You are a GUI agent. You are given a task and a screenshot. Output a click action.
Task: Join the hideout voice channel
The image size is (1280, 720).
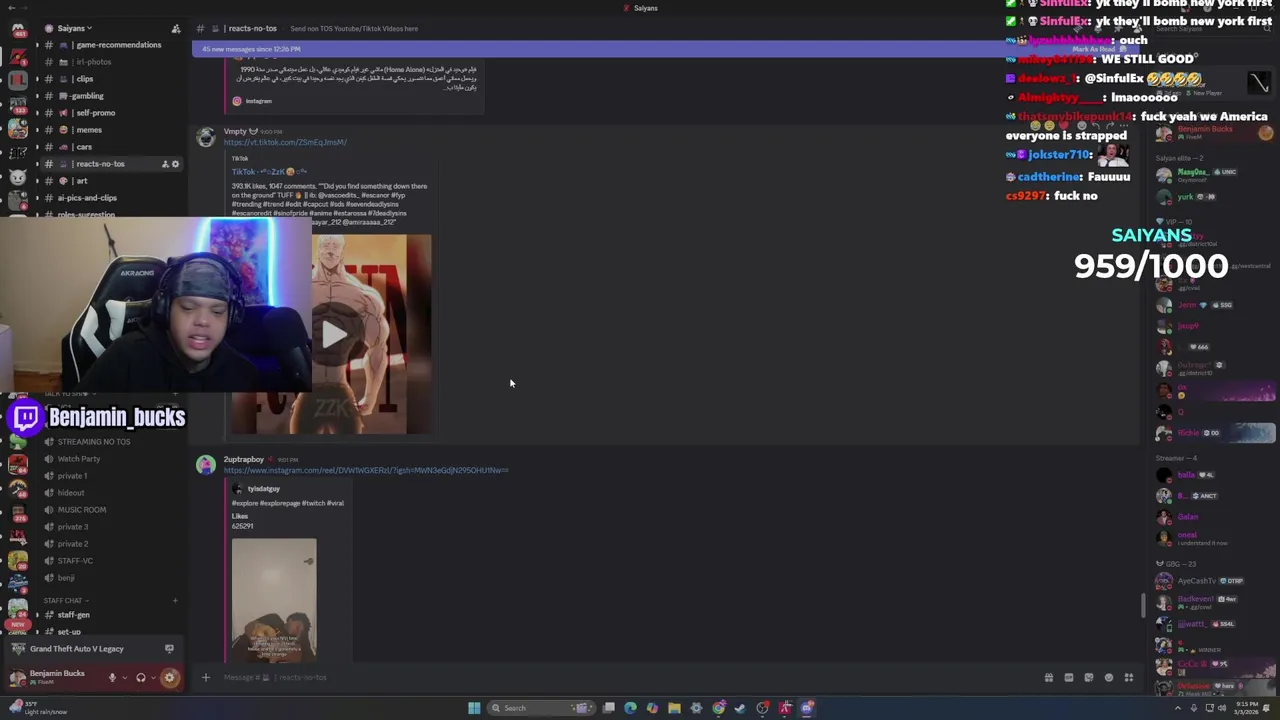point(70,493)
